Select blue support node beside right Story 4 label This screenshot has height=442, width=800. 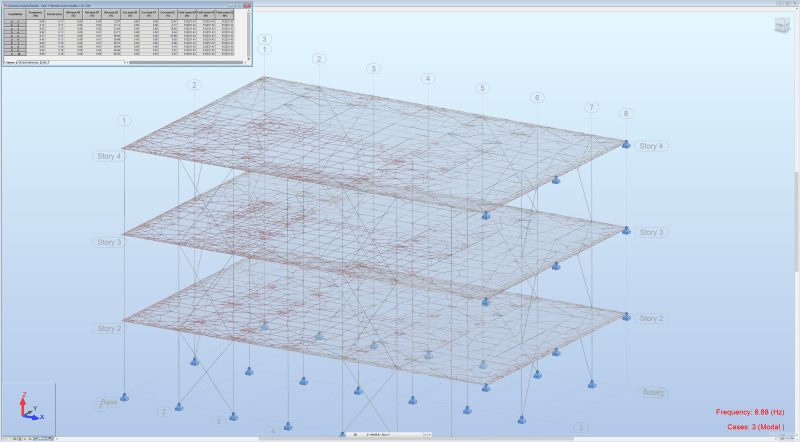[626, 144]
